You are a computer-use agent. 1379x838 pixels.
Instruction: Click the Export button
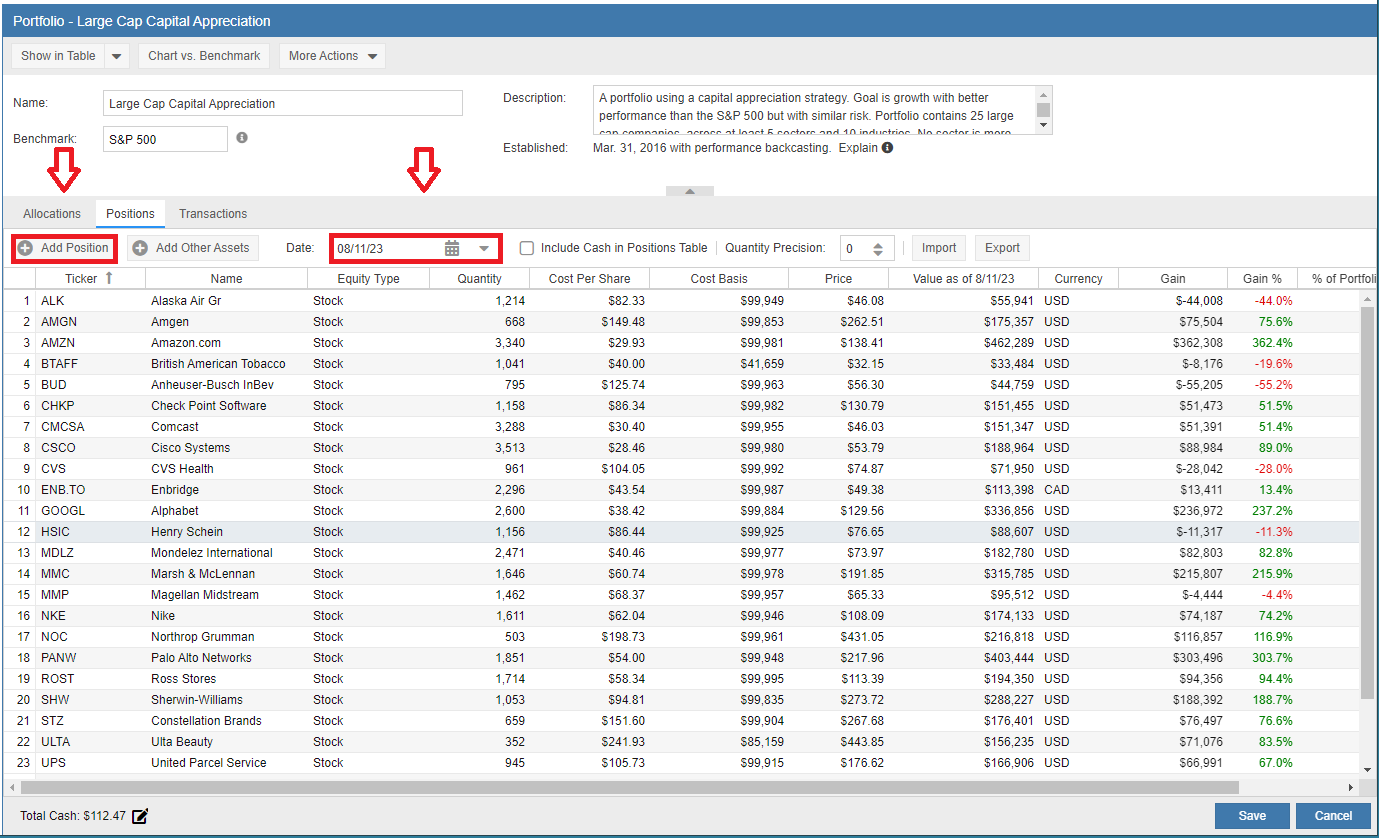coord(1002,248)
